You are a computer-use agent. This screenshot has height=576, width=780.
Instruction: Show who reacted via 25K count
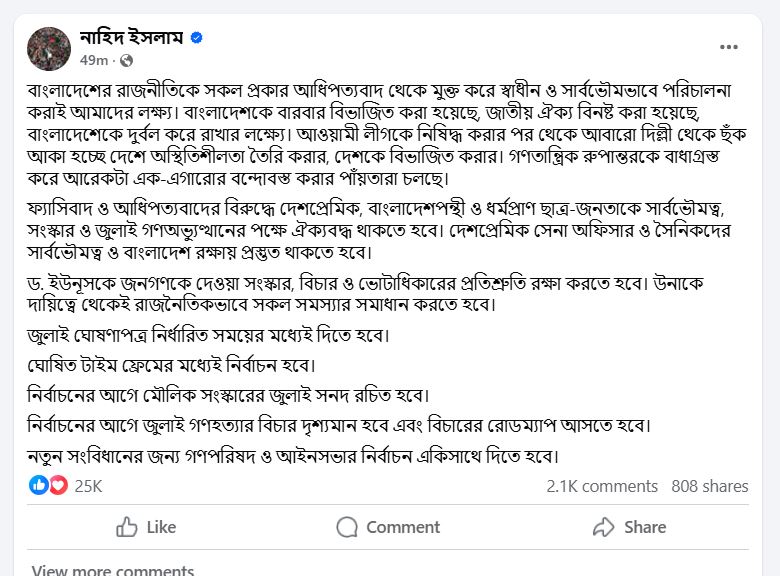88,486
